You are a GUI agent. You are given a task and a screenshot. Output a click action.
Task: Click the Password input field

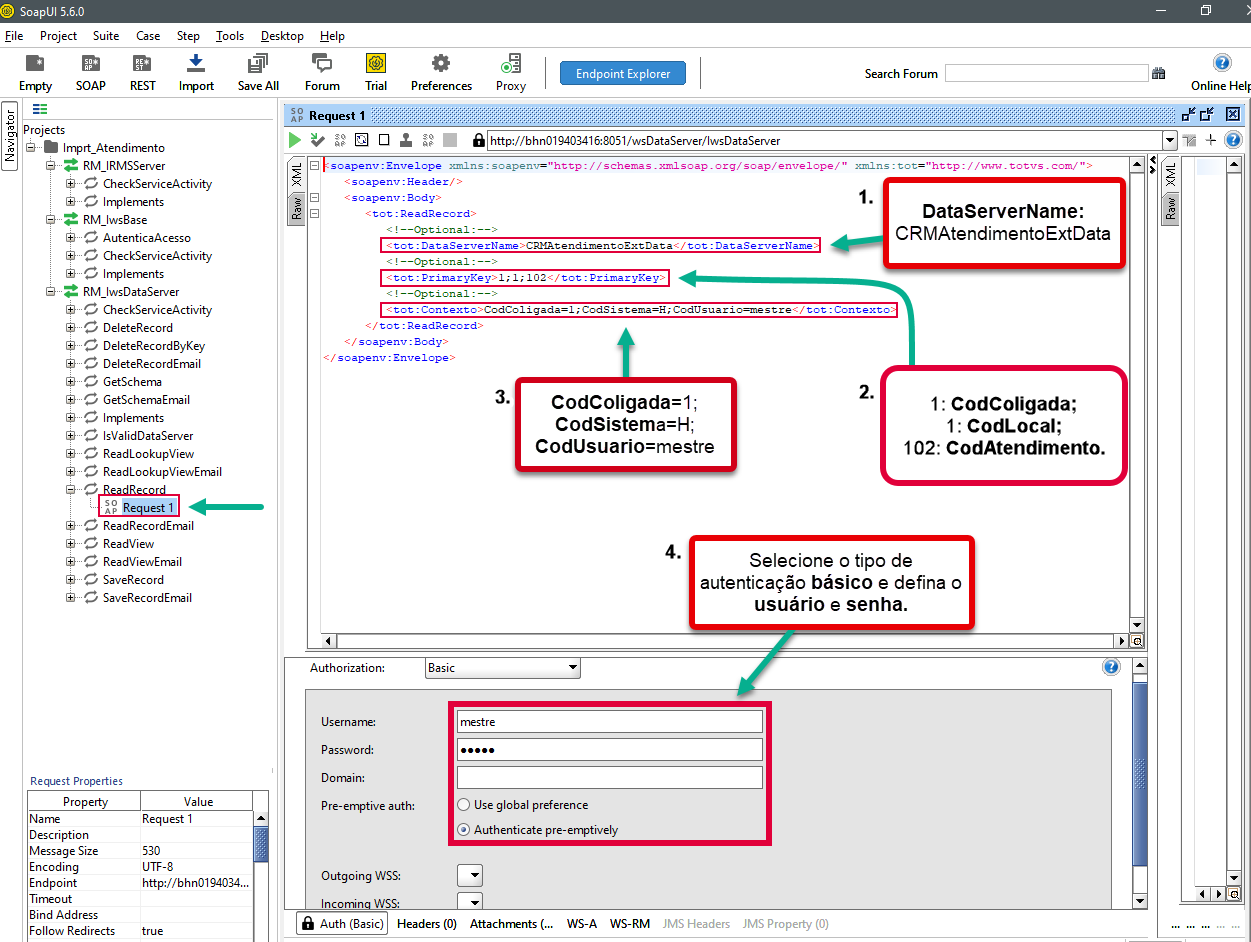click(609, 749)
